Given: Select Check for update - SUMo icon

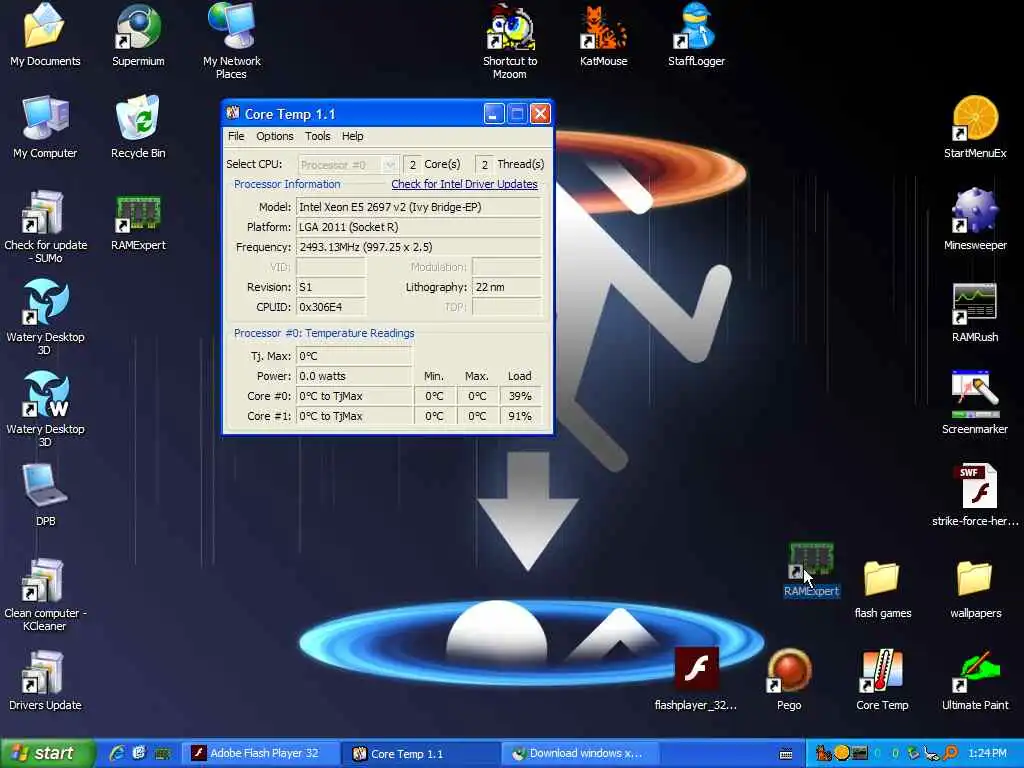Looking at the screenshot, I should click(x=45, y=226).
